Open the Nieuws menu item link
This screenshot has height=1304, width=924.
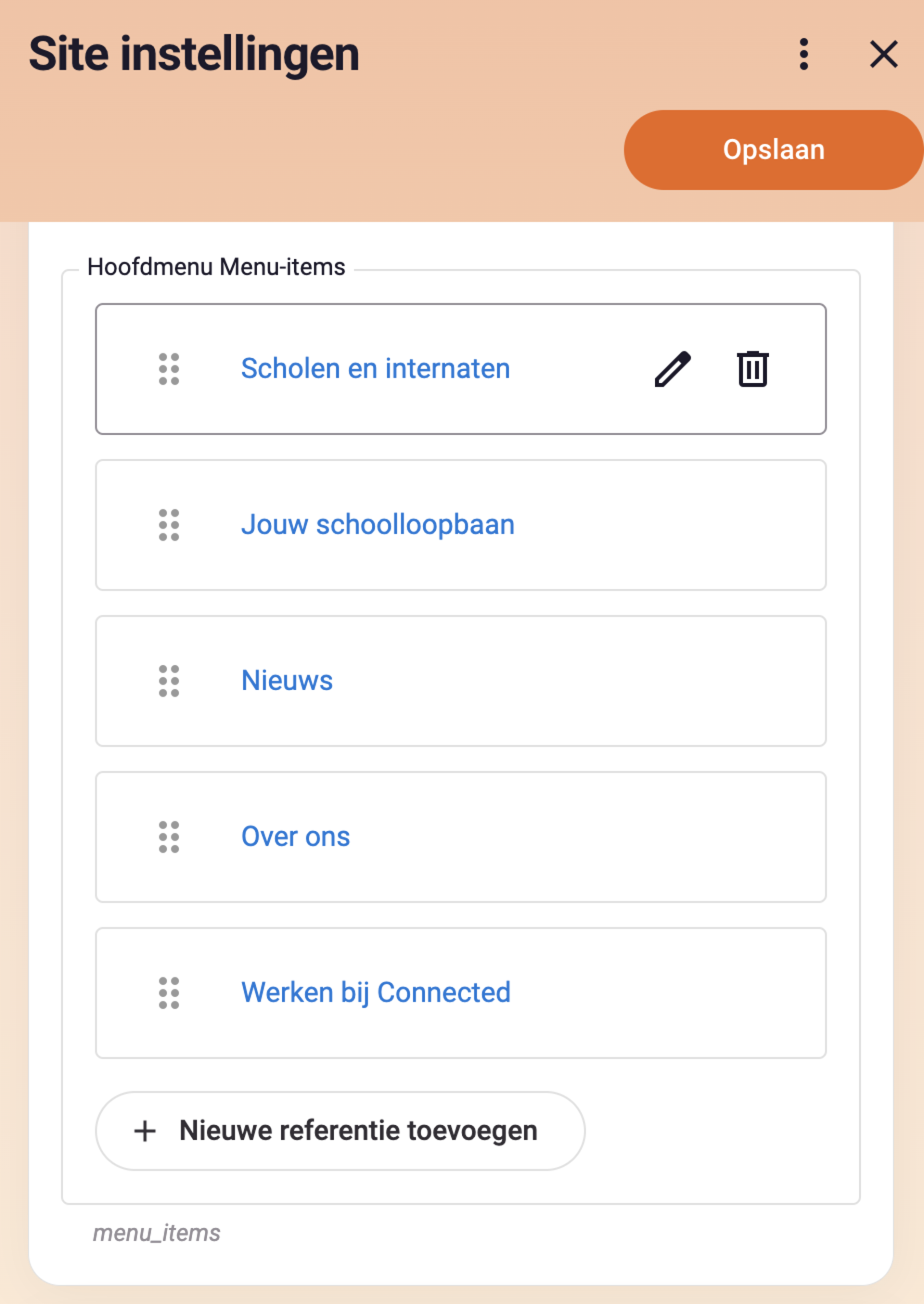[x=287, y=680]
